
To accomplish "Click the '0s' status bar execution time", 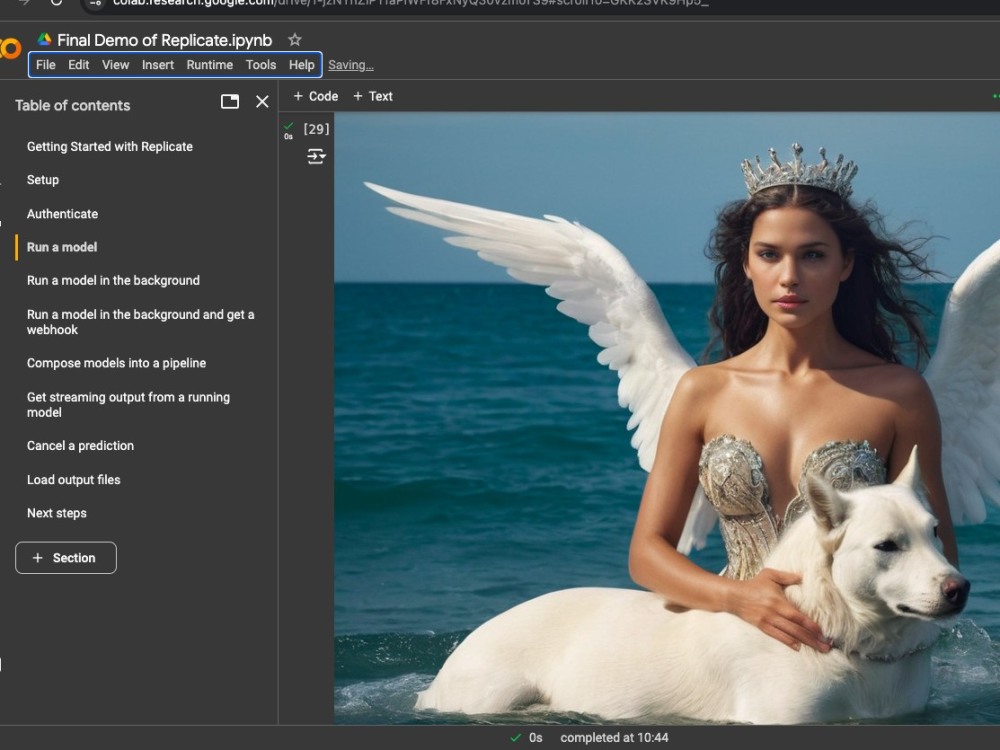I will (x=536, y=738).
